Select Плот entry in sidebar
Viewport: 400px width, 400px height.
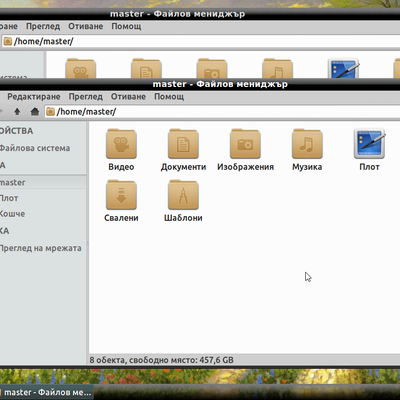[9, 198]
